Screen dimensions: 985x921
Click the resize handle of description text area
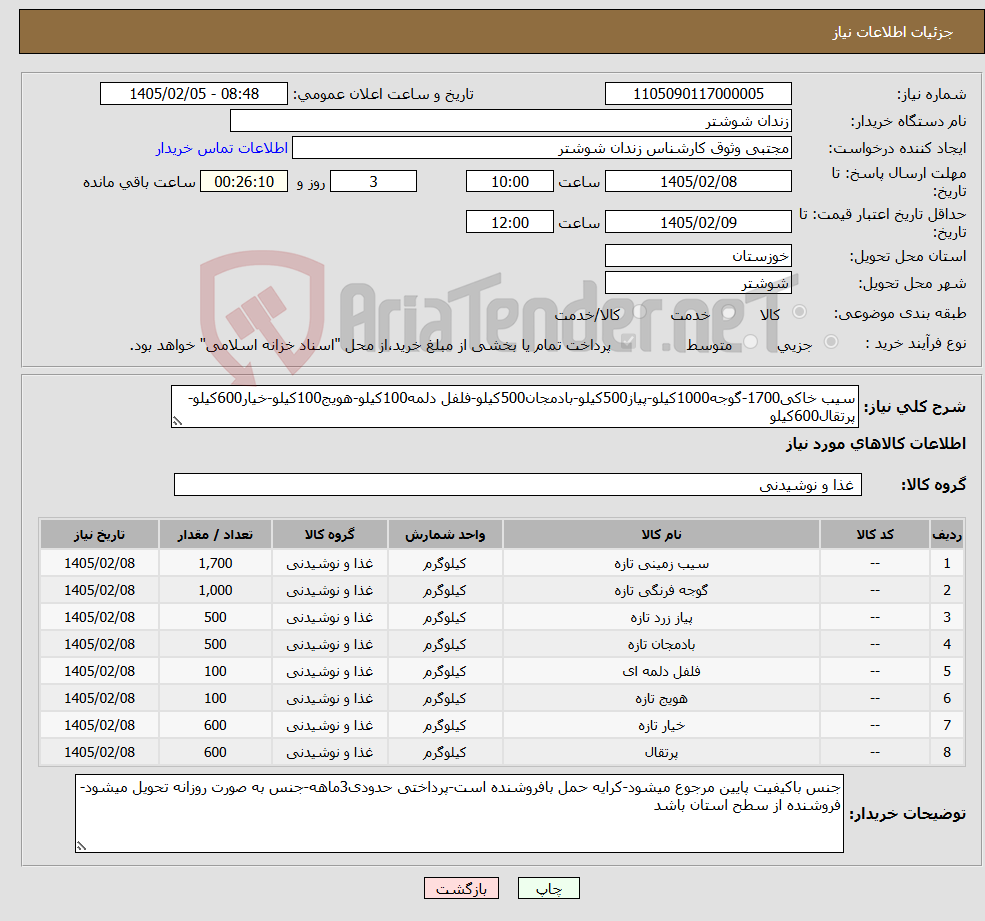pyautogui.click(x=177, y=421)
